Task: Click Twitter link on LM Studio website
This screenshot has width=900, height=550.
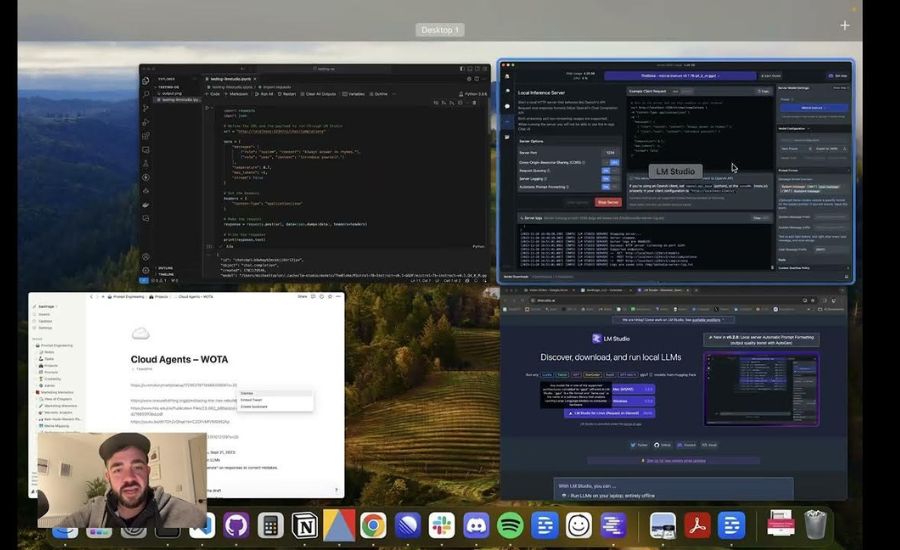Action: 639,445
